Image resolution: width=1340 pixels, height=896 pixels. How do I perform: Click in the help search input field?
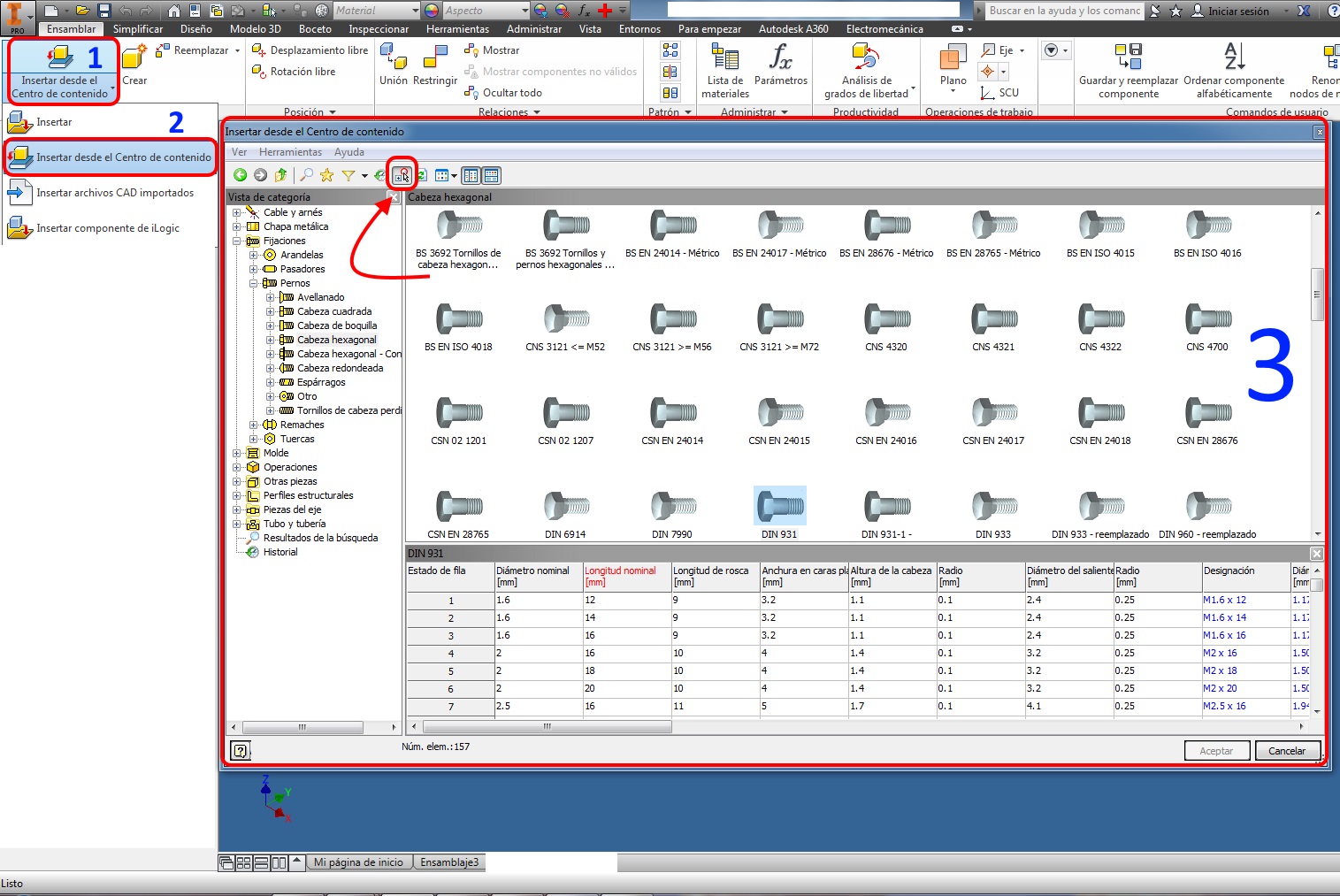1065,11
